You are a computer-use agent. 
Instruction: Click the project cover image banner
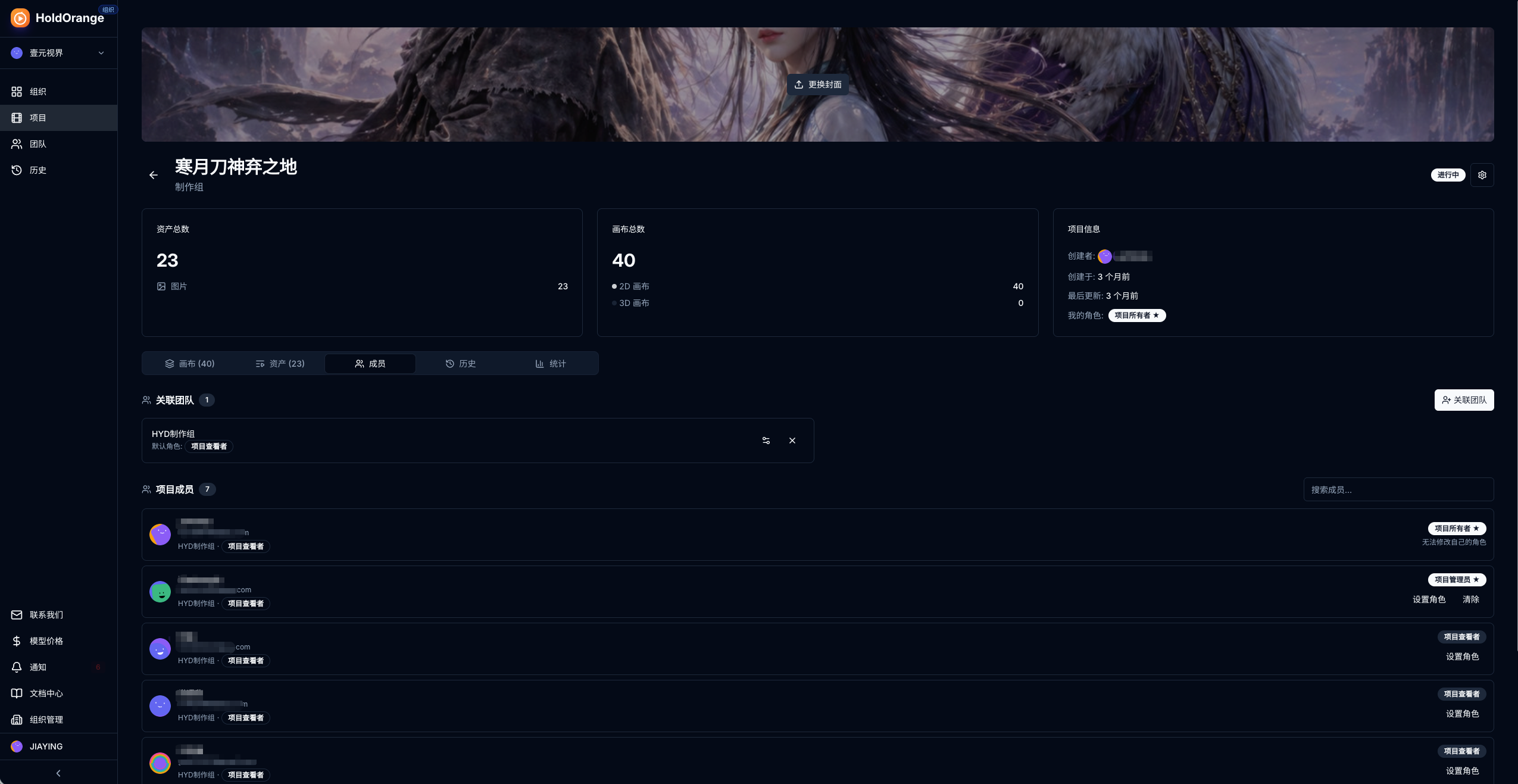pos(817,85)
